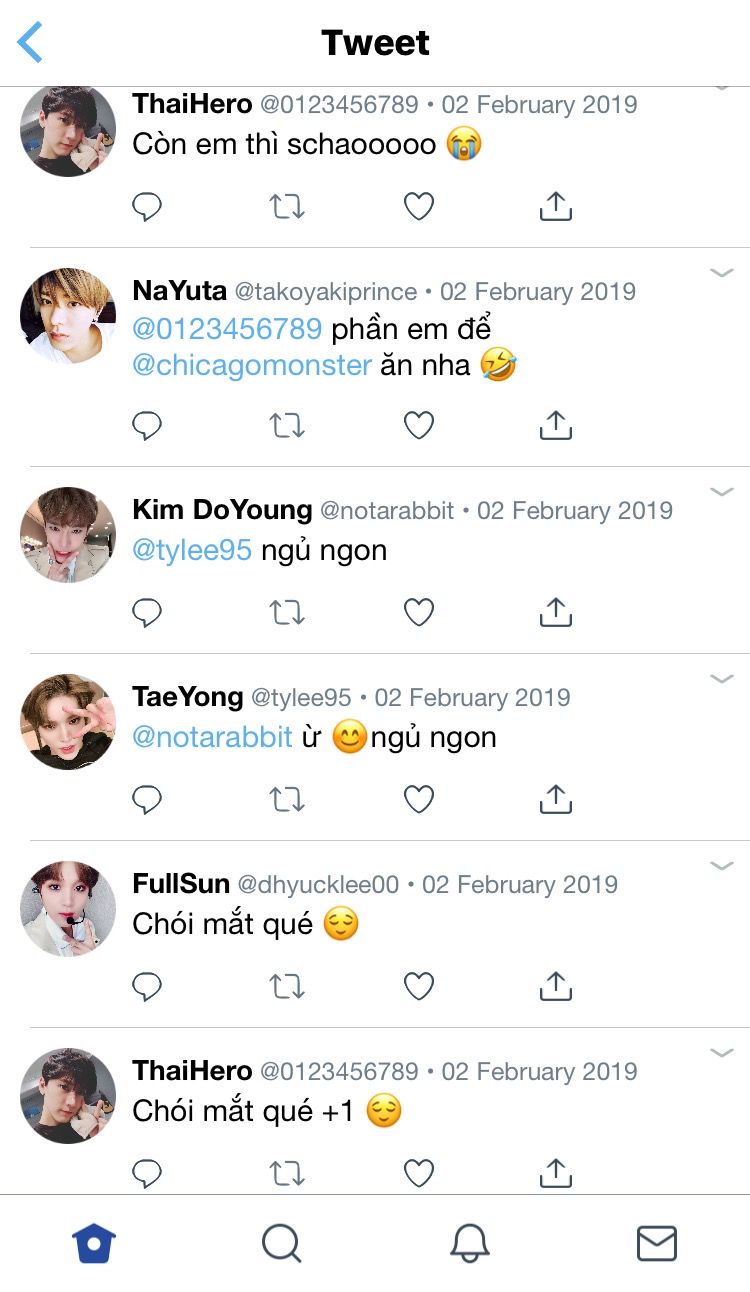750x1292 pixels.
Task: Expand the chevron menu on Kim DoYoung's tweet
Action: 722,492
